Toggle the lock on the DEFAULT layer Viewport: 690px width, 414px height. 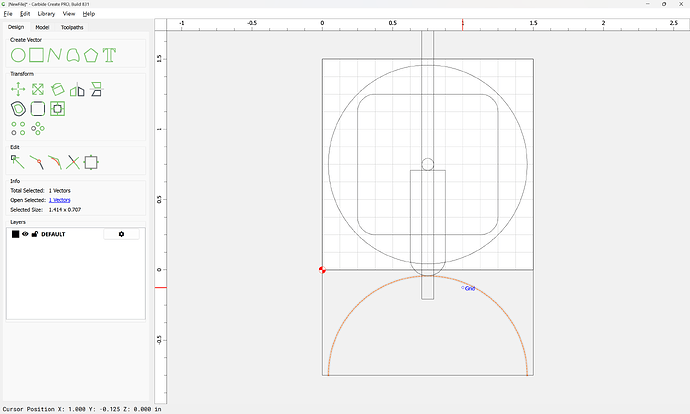[34, 234]
